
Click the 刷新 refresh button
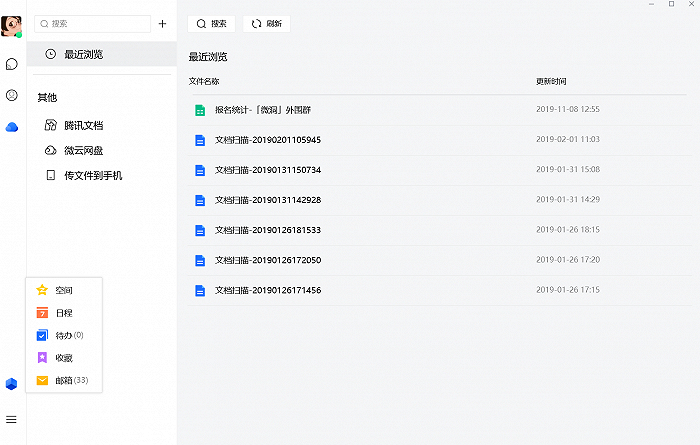click(x=267, y=24)
